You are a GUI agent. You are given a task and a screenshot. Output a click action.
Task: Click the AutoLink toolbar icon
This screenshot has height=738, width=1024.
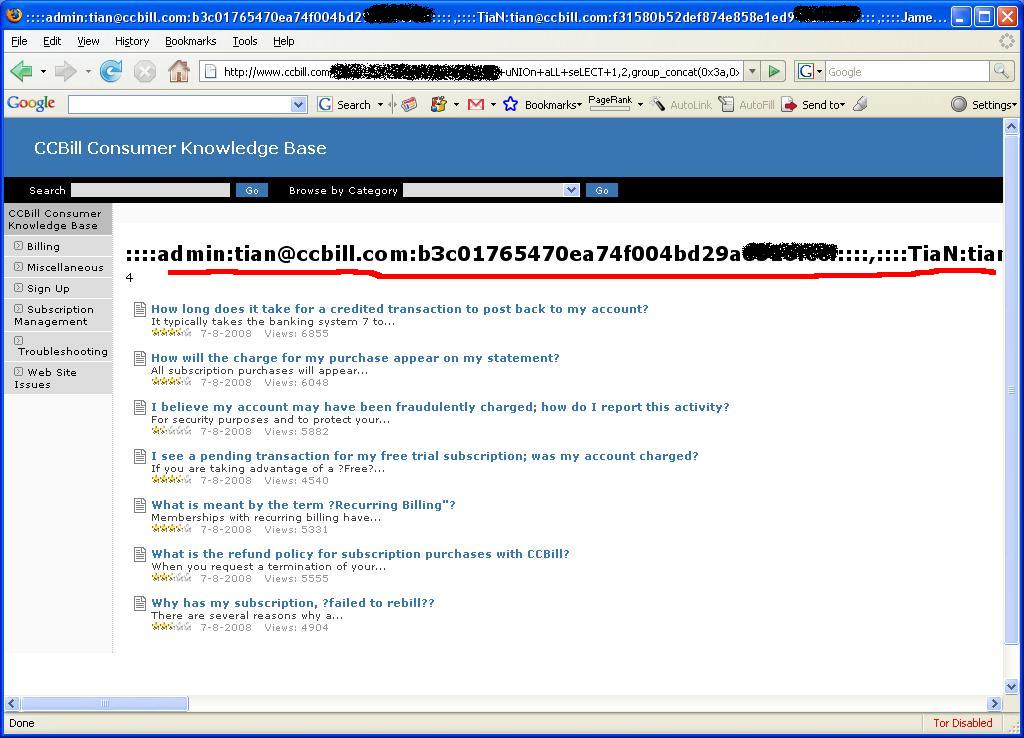point(658,104)
